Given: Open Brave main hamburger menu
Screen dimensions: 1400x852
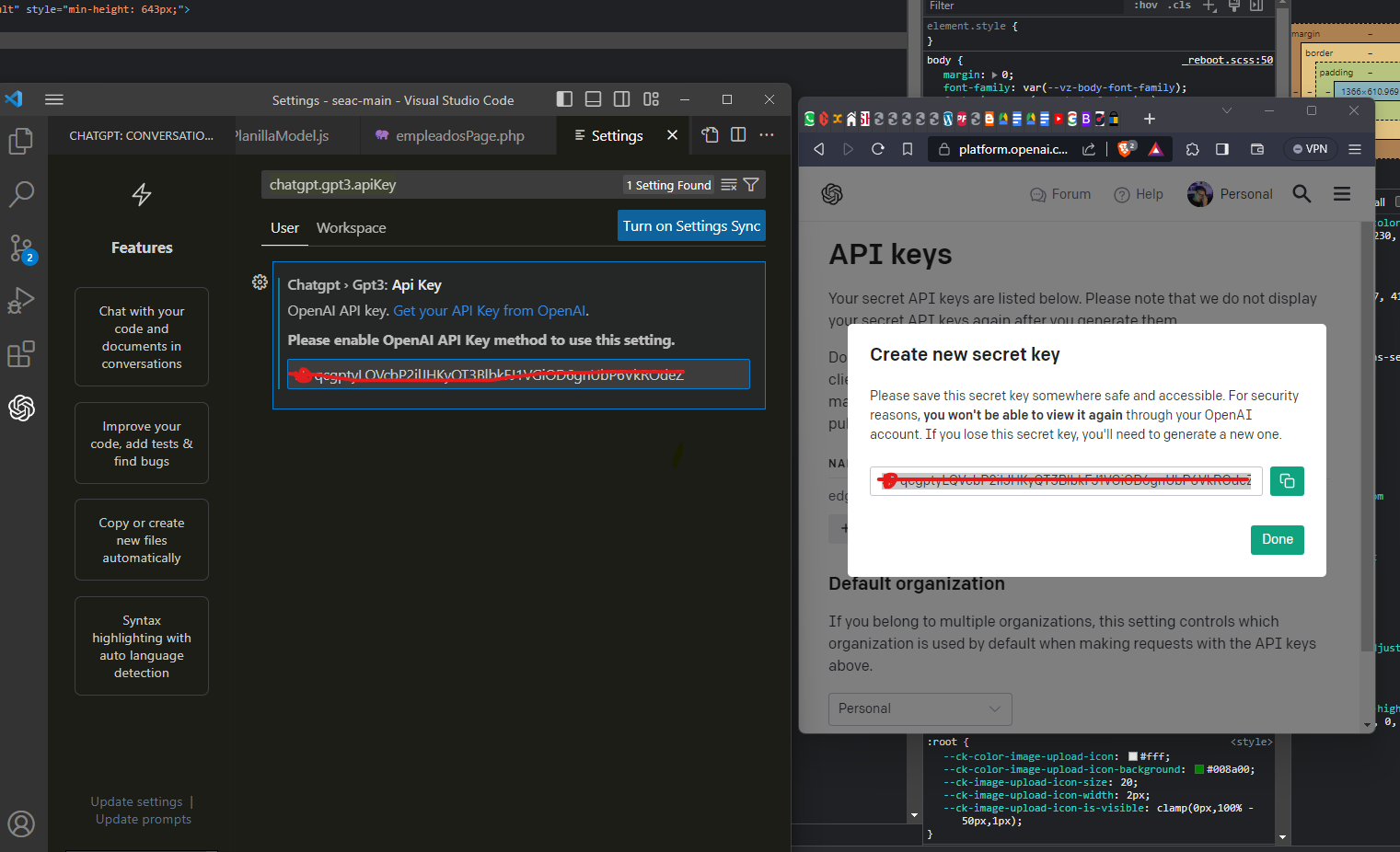Looking at the screenshot, I should point(1355,149).
